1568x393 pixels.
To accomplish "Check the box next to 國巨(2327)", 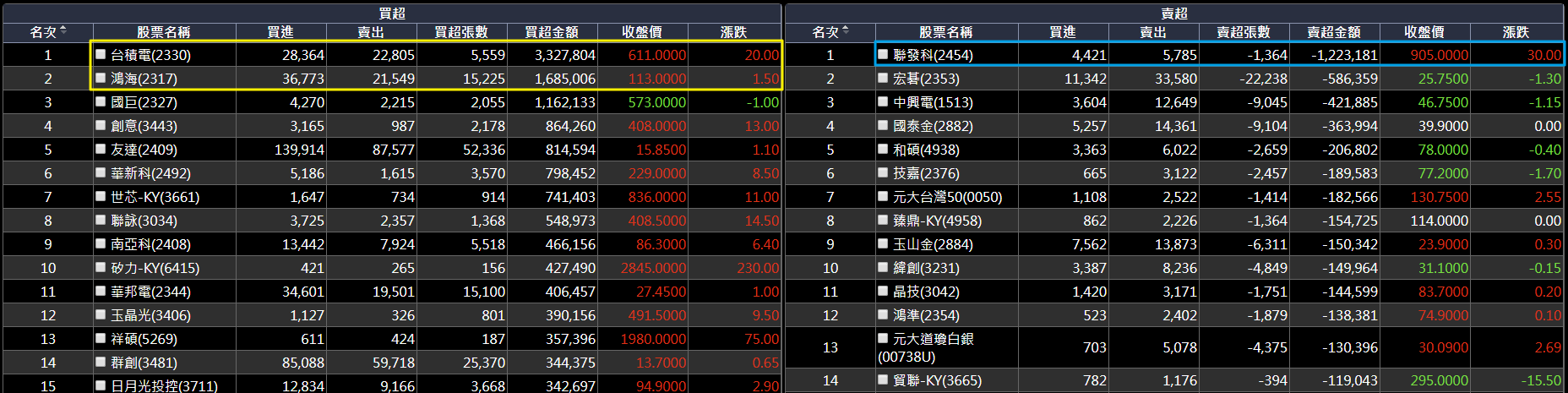I will coord(101,101).
